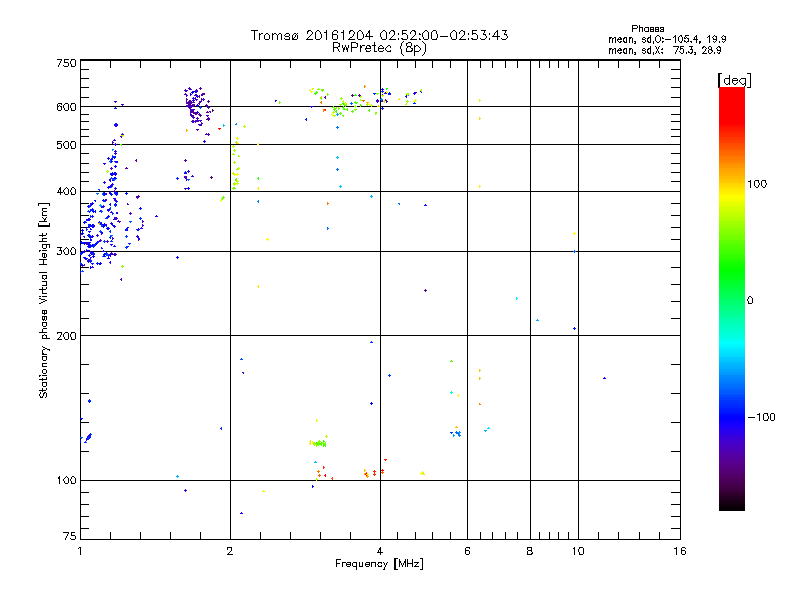Click the '8' frequency tick label

click(530, 551)
